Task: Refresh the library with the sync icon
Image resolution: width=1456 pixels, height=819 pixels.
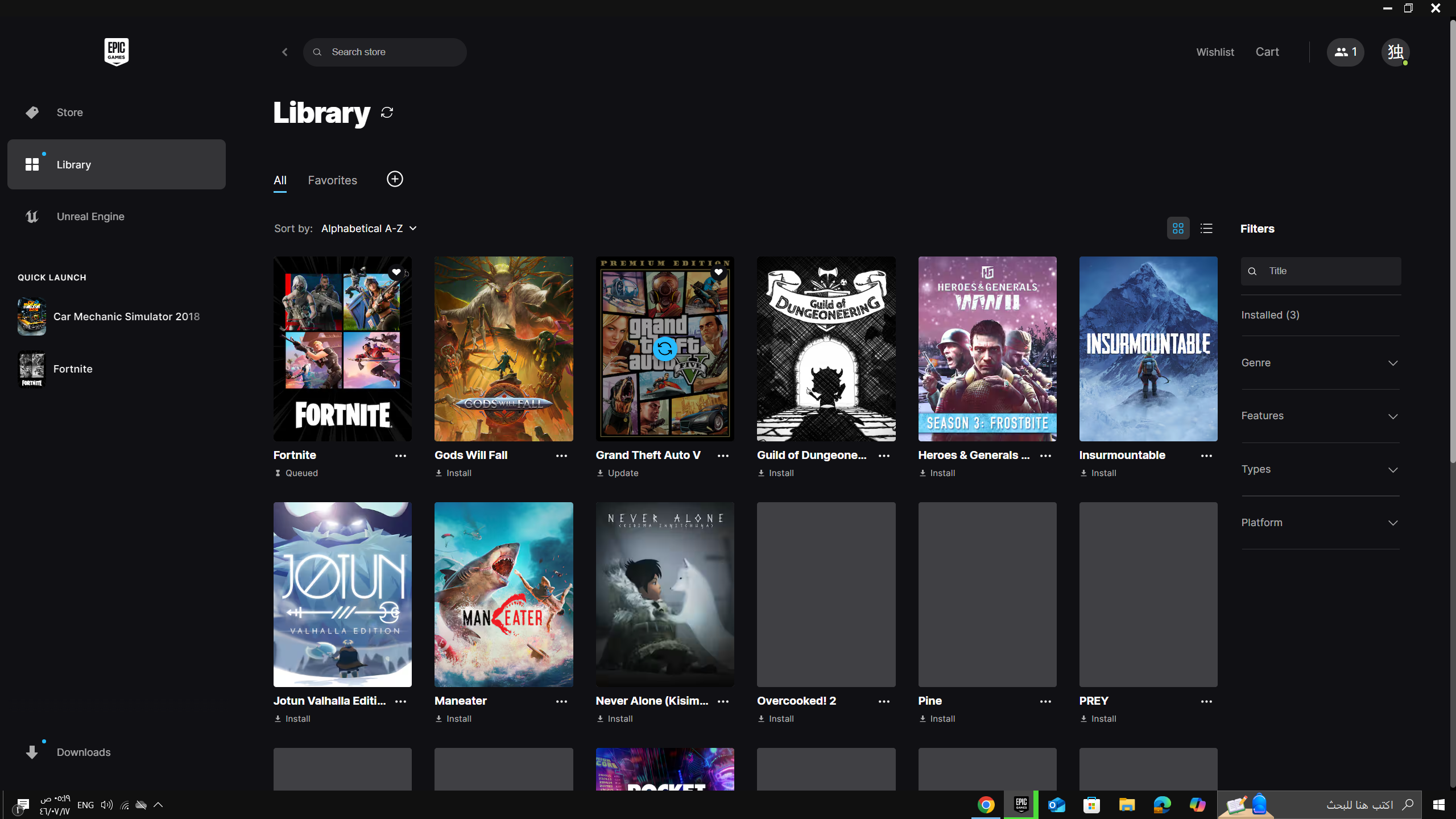Action: point(387,113)
